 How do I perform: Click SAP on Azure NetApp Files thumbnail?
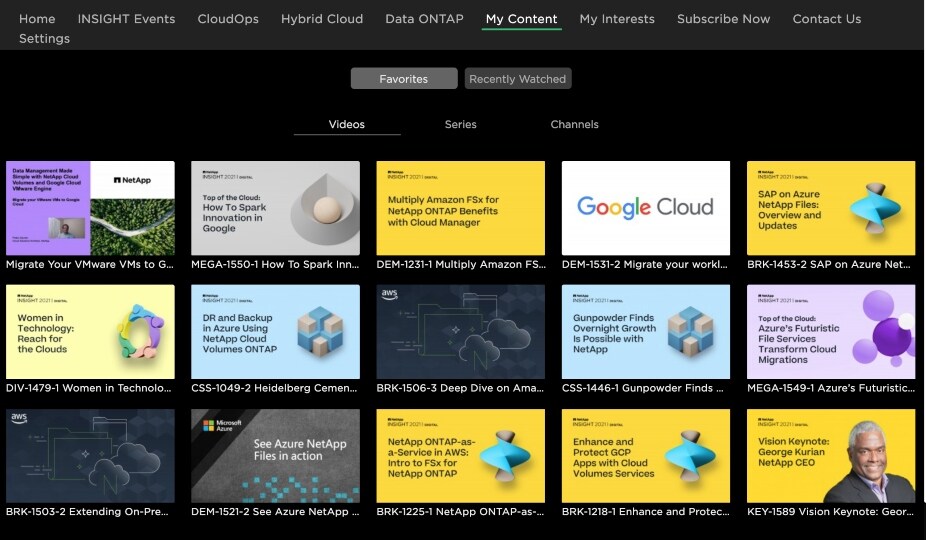pos(830,207)
